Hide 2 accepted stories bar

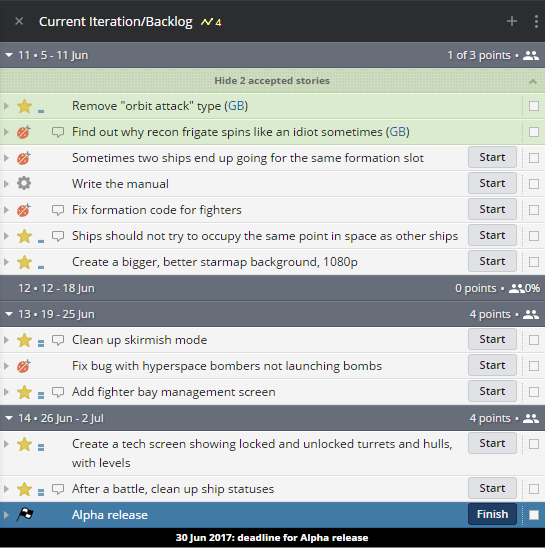coord(272,81)
